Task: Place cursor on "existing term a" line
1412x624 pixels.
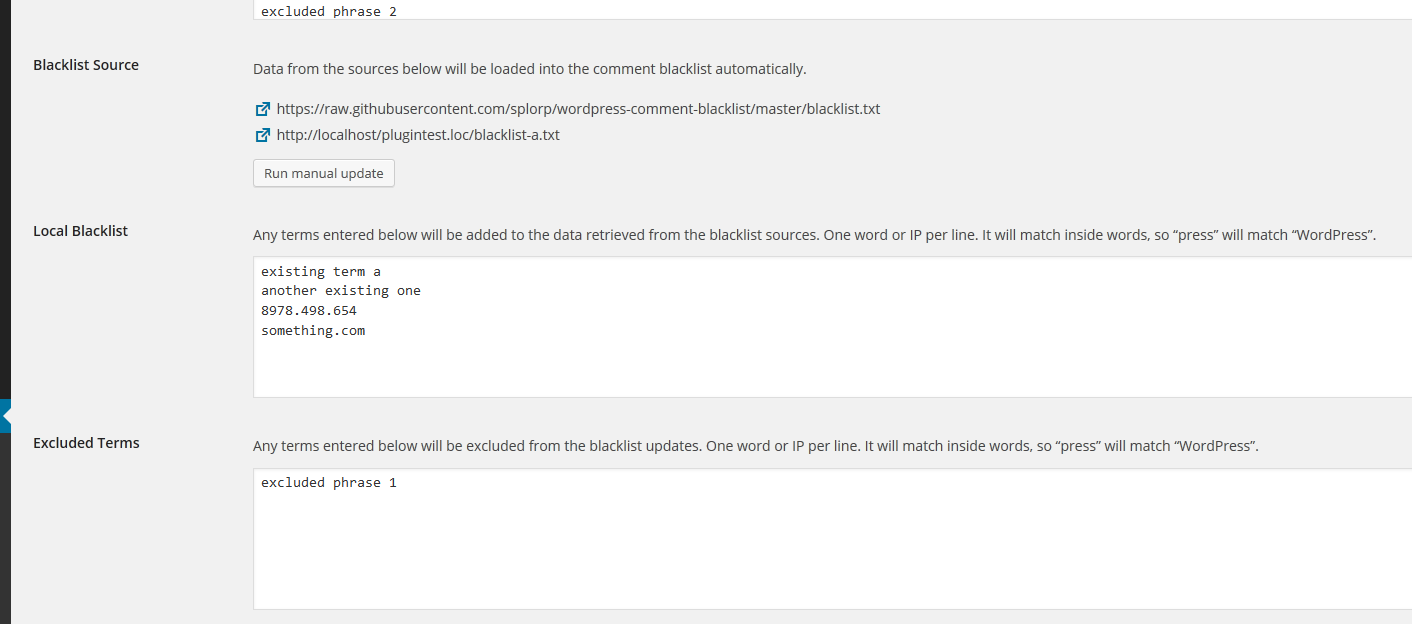Action: click(x=321, y=271)
